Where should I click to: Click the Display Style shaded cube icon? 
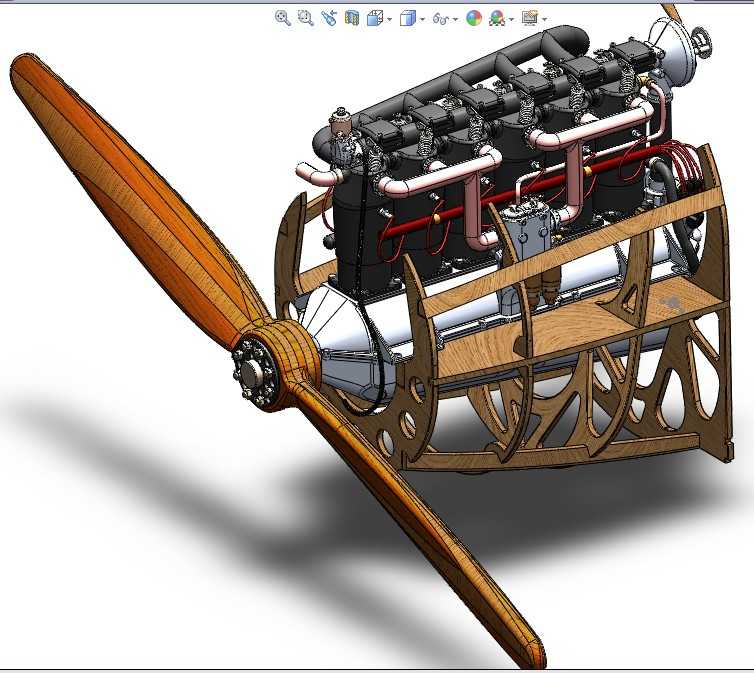click(x=407, y=18)
